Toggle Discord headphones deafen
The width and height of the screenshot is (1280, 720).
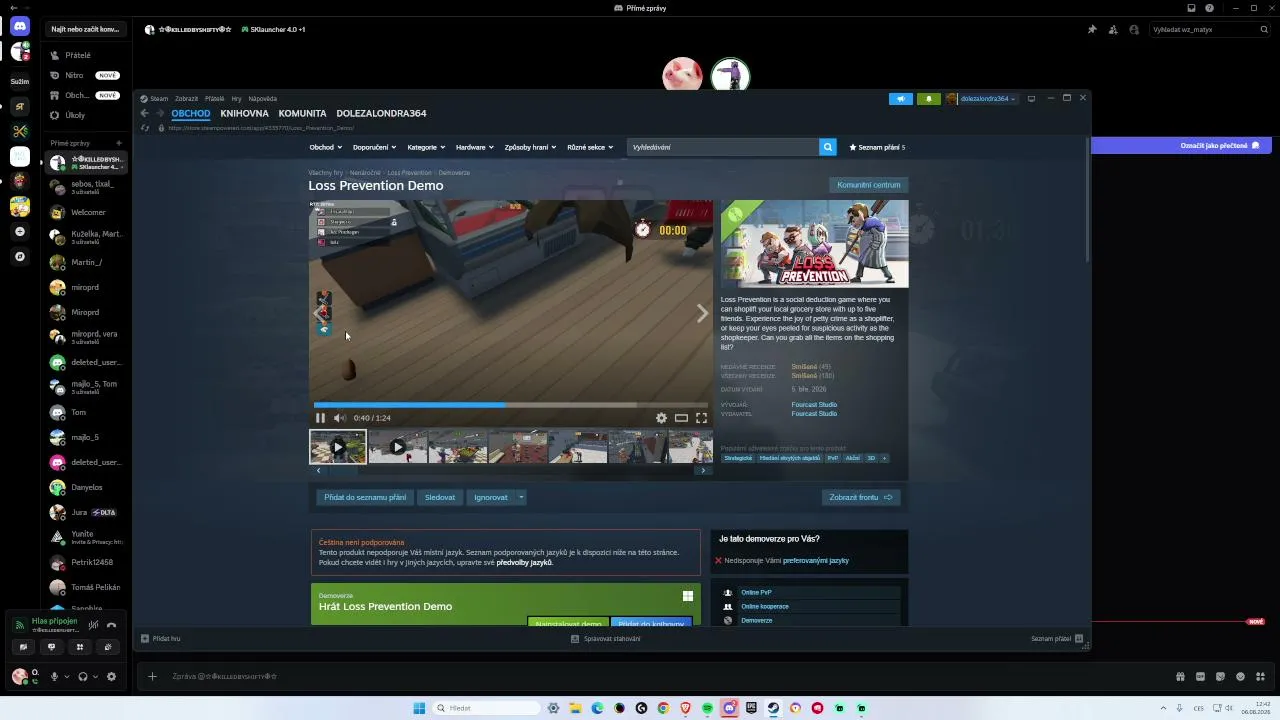point(83,677)
